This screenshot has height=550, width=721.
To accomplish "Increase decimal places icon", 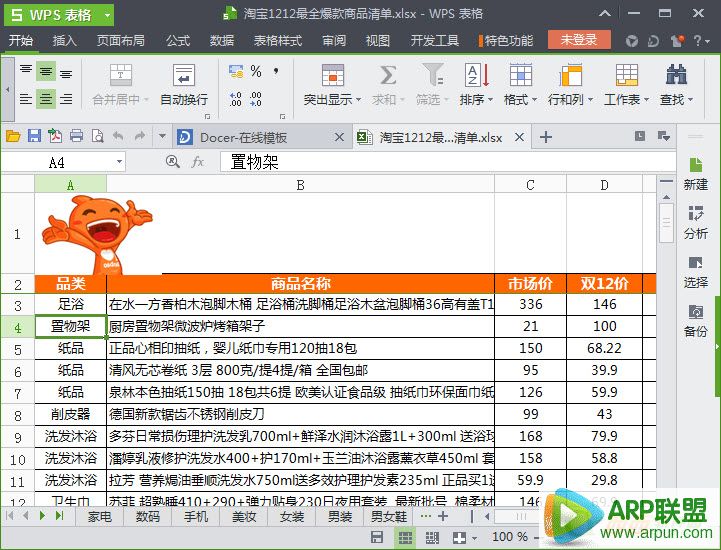I will [235, 99].
